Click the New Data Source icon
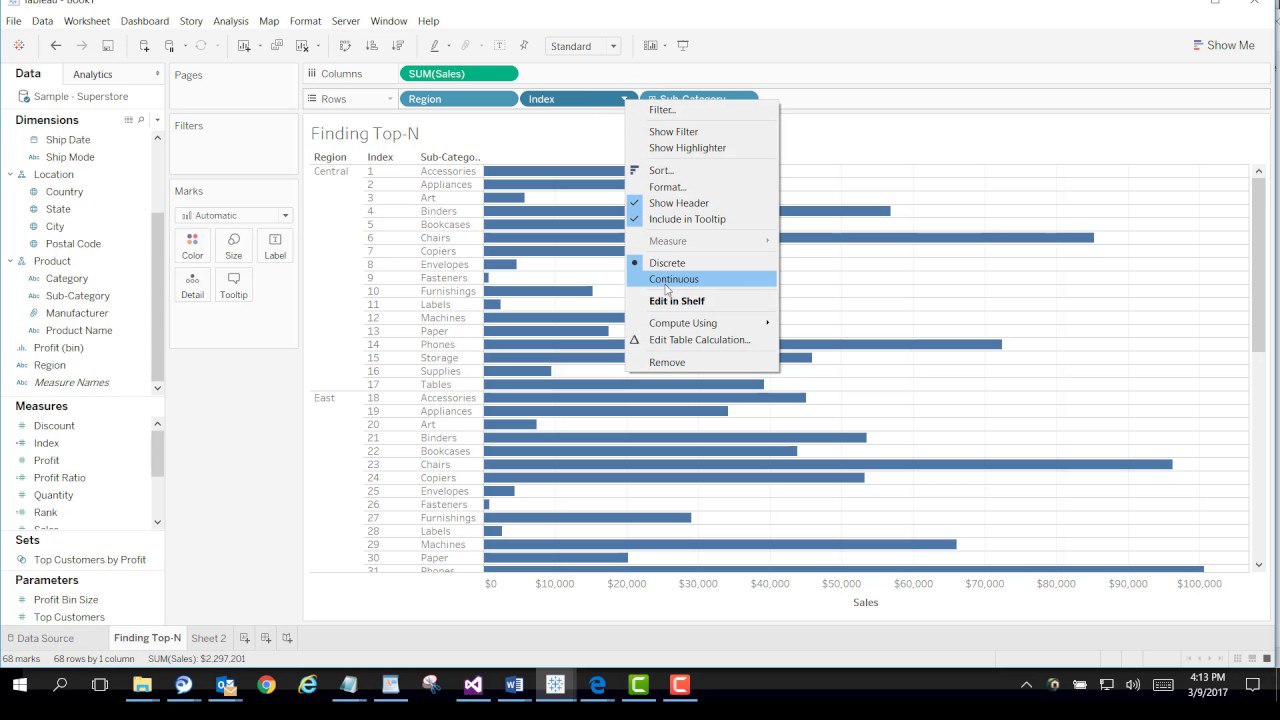The height and width of the screenshot is (720, 1280). point(144,46)
